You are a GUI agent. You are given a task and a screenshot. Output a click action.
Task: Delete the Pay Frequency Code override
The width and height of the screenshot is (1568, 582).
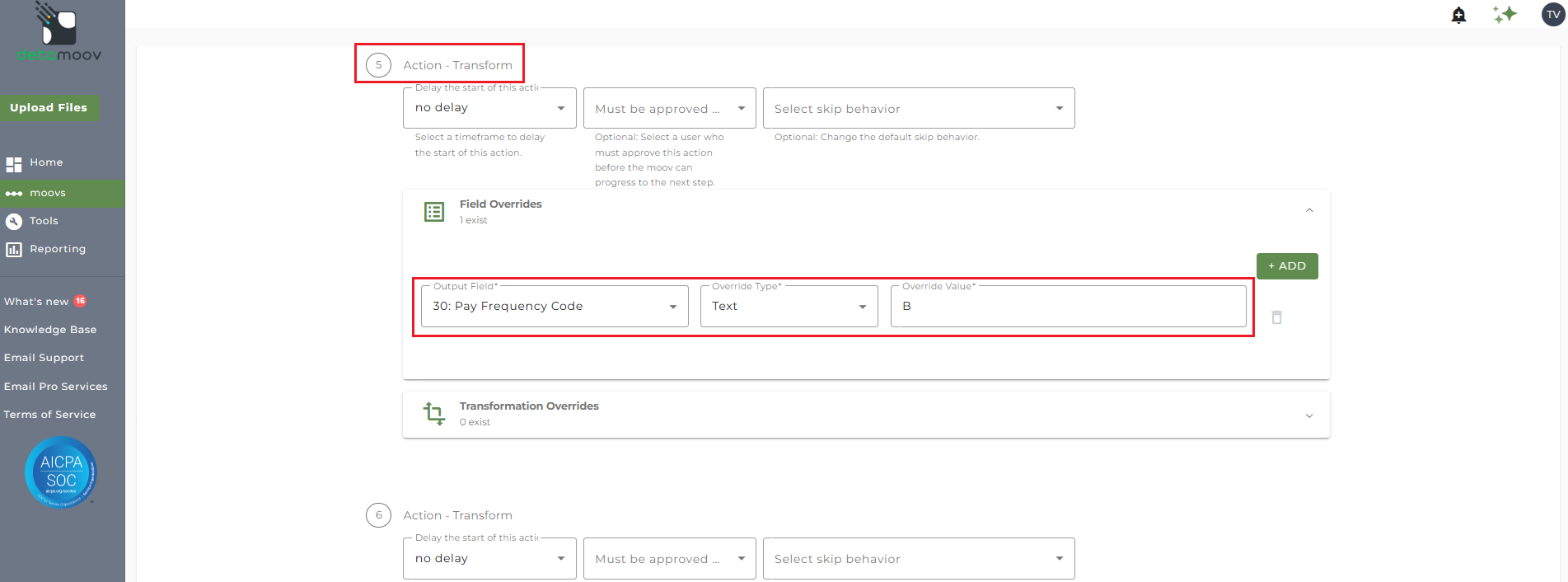[1276, 317]
